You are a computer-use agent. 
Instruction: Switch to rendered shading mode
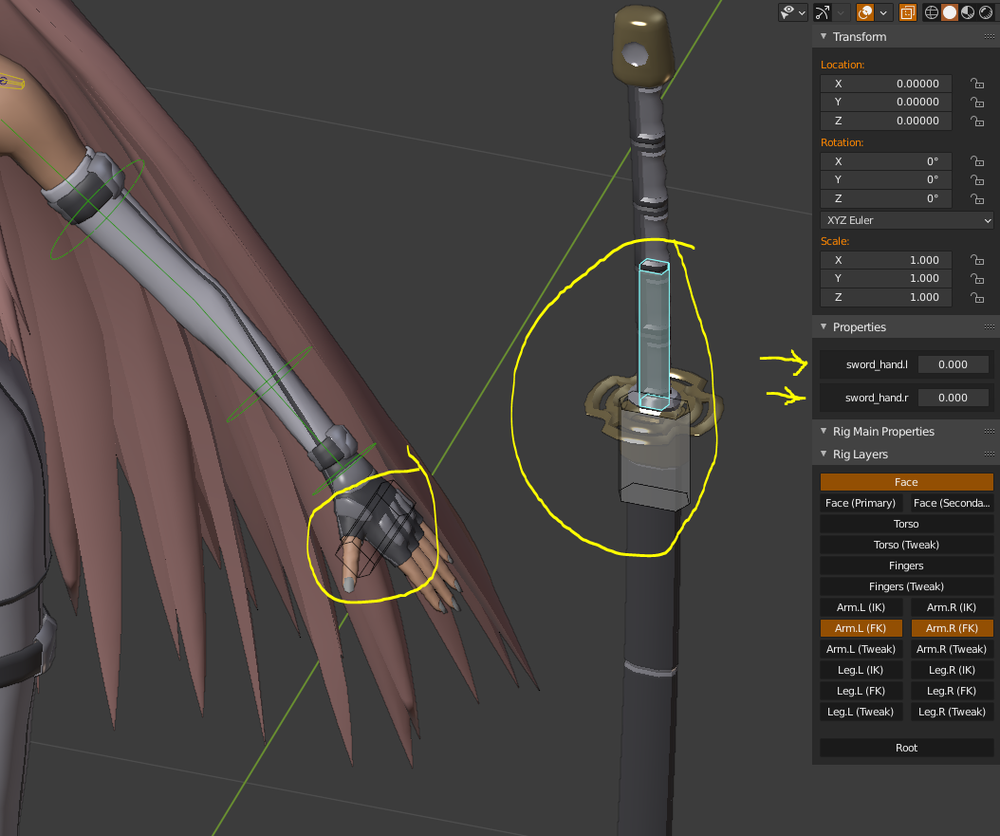coord(985,12)
